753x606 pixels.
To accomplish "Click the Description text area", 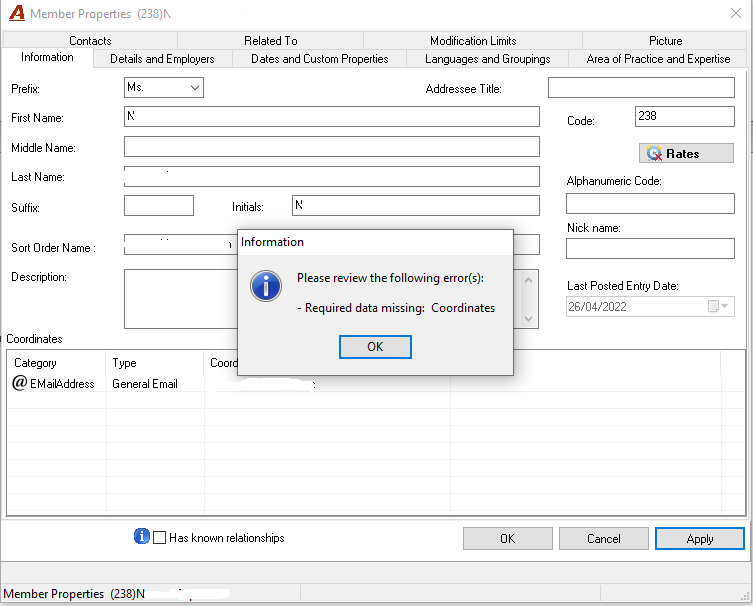I will (181, 299).
